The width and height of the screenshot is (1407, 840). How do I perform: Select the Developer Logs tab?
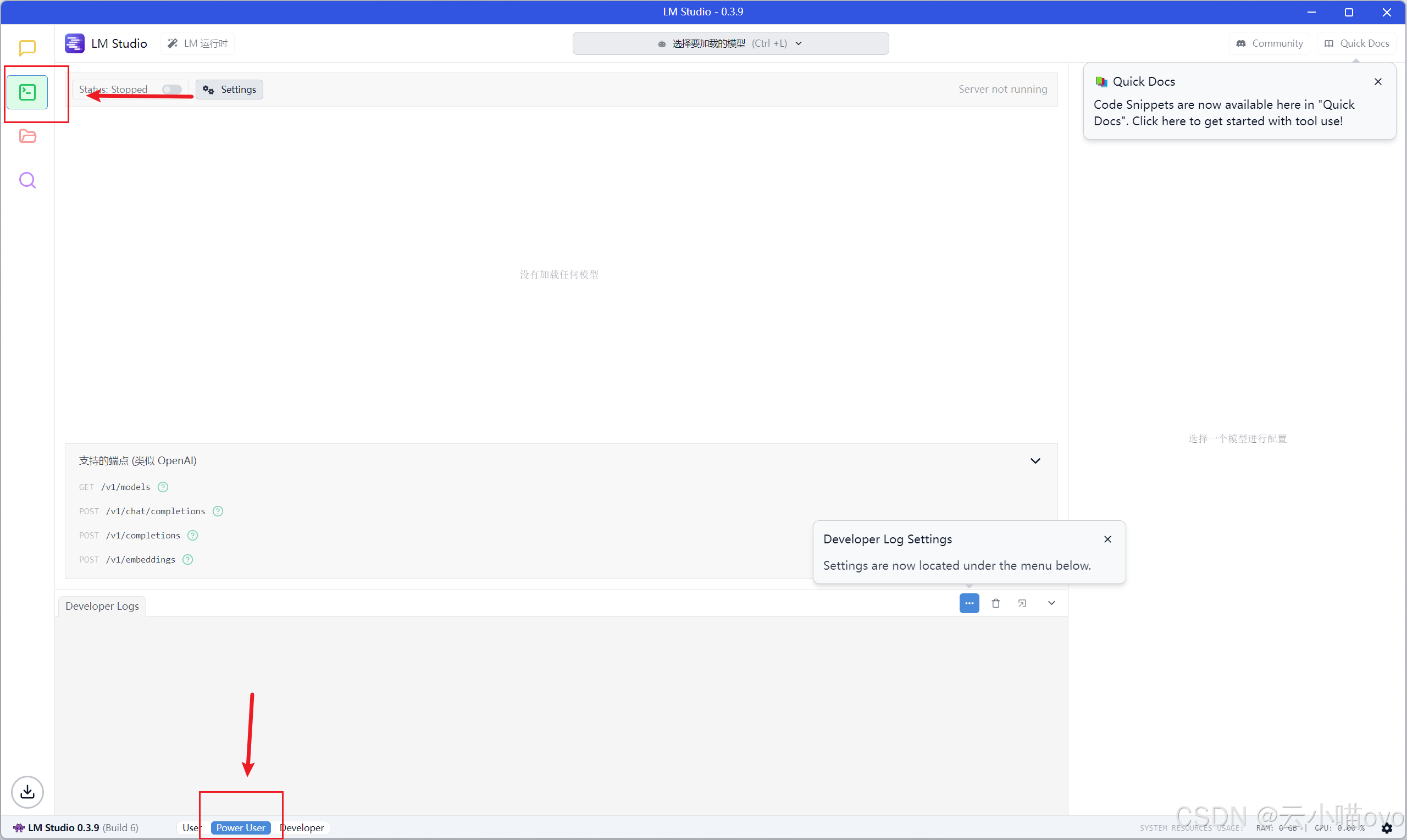102,606
